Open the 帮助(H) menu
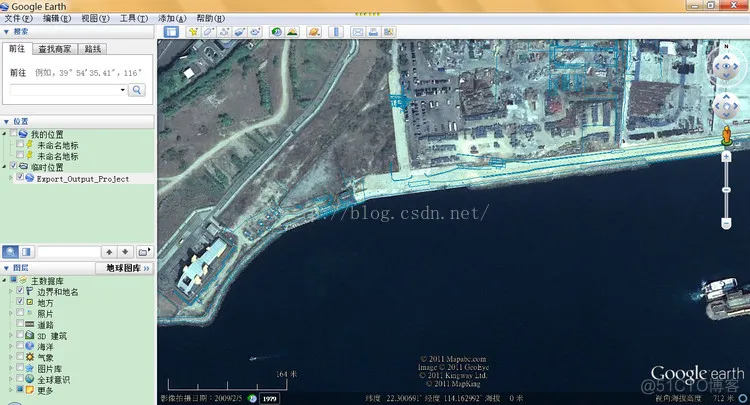The width and height of the screenshot is (750, 405). 210,18
